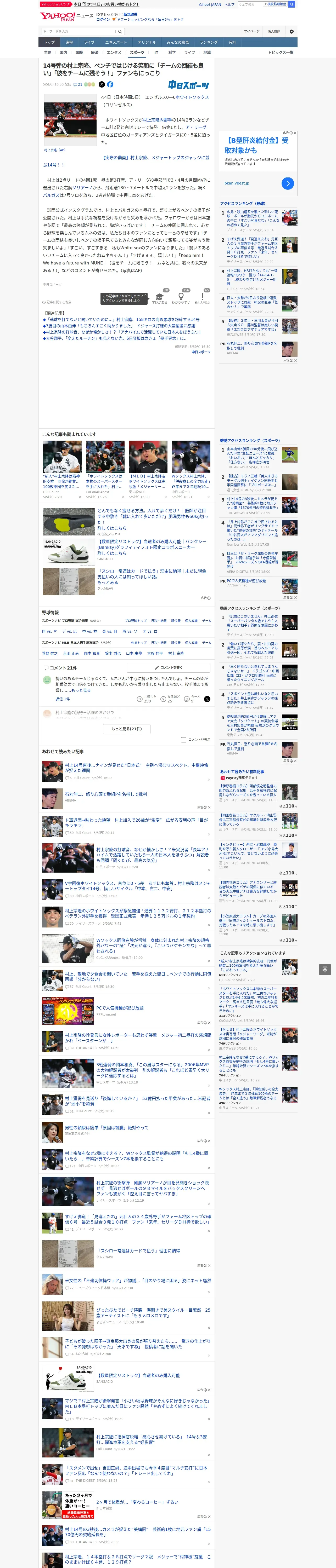Click the scroll-to-top arrow button
The height and width of the screenshot is (1568, 336).
click(325, 969)
